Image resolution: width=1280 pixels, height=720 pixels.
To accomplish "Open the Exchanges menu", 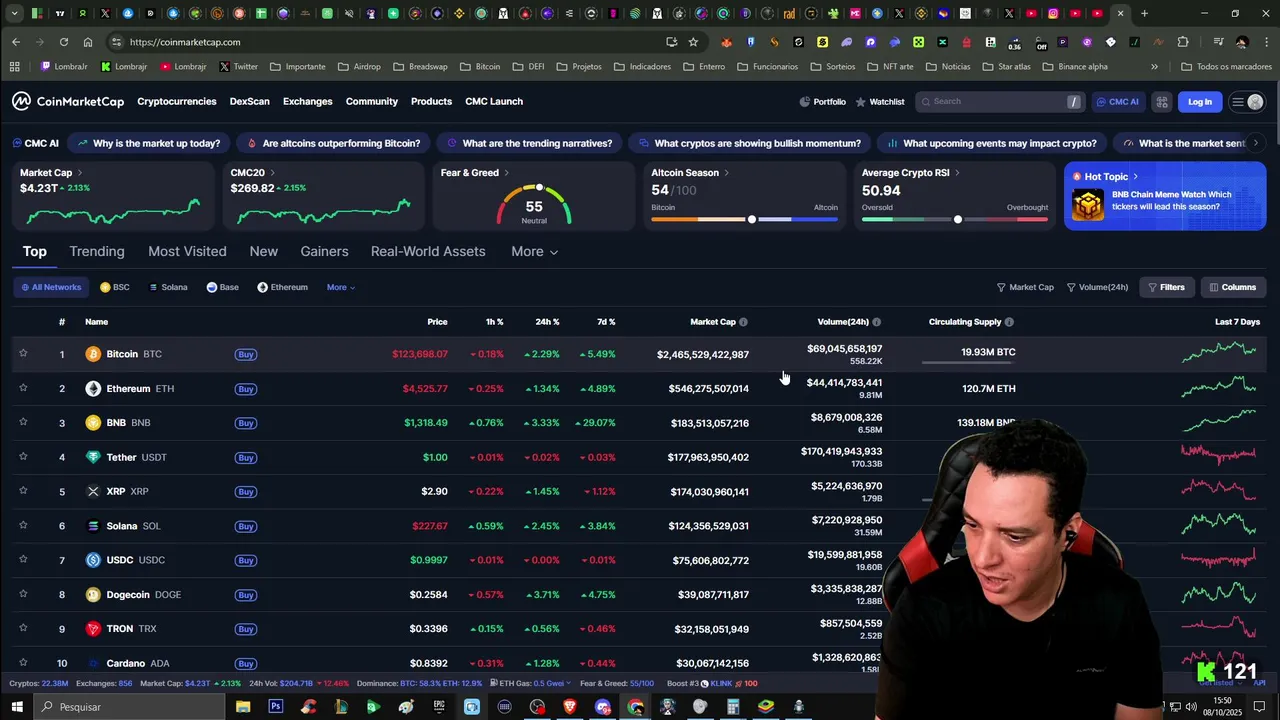I will (307, 102).
